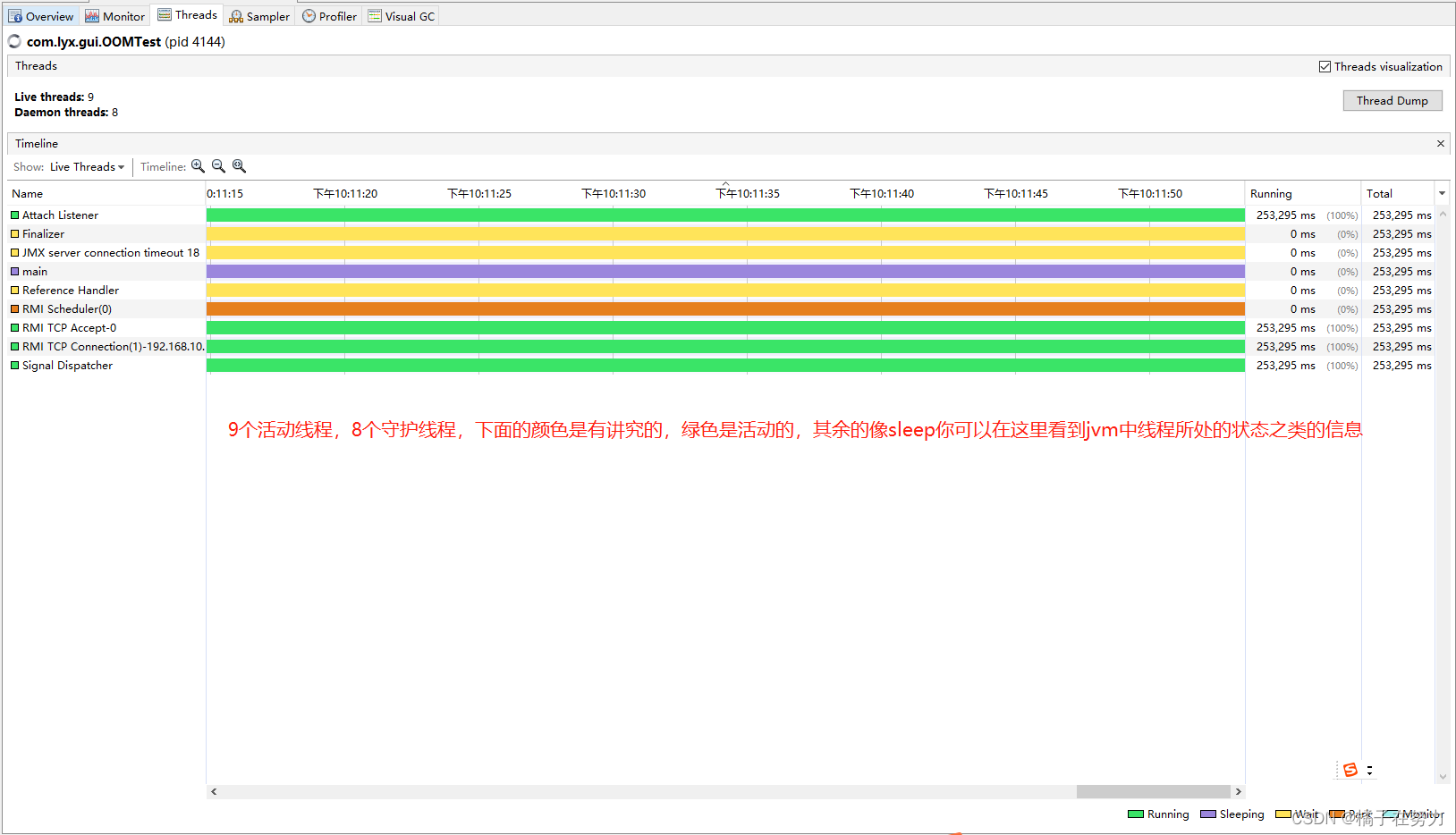The image size is (1456, 835).
Task: Sort by the Name column header
Action: tap(106, 193)
